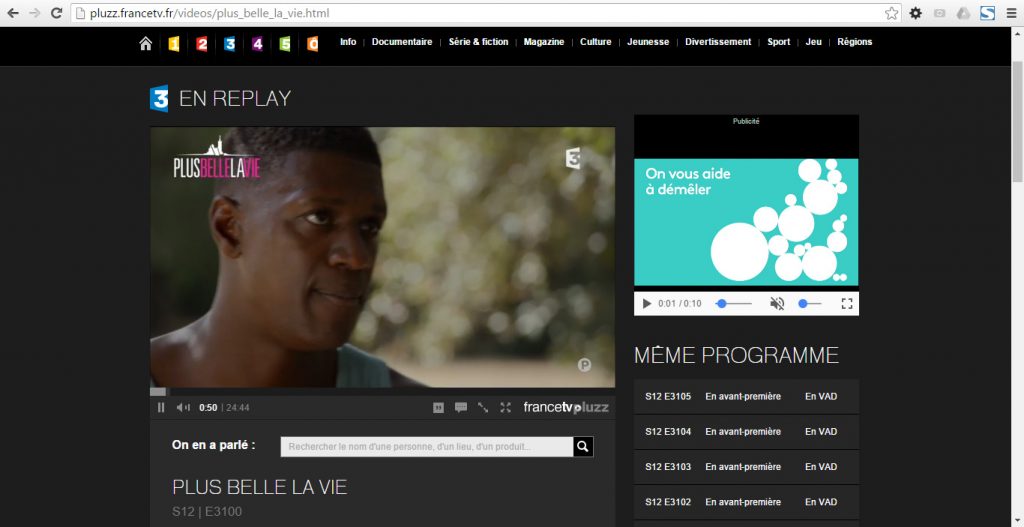The image size is (1024, 527).
Task: Open the Culture category
Action: (x=596, y=42)
